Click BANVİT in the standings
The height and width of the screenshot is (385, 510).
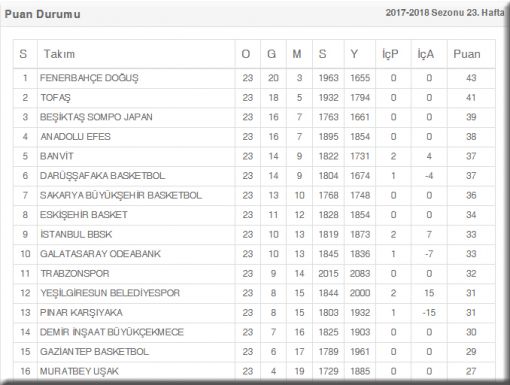click(57, 156)
